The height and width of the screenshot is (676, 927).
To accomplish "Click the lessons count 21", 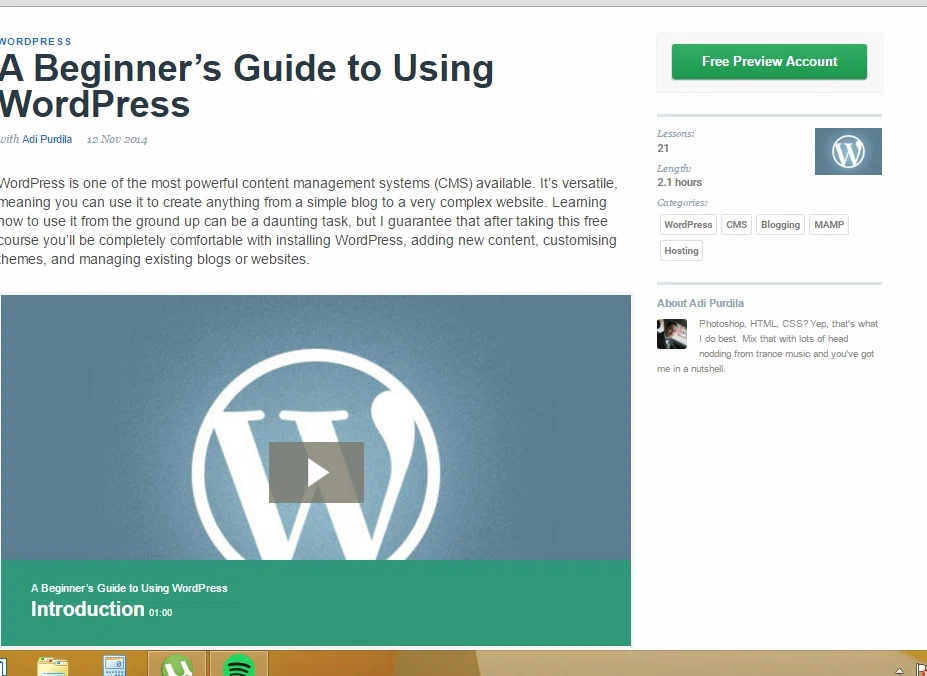I will coord(663,148).
